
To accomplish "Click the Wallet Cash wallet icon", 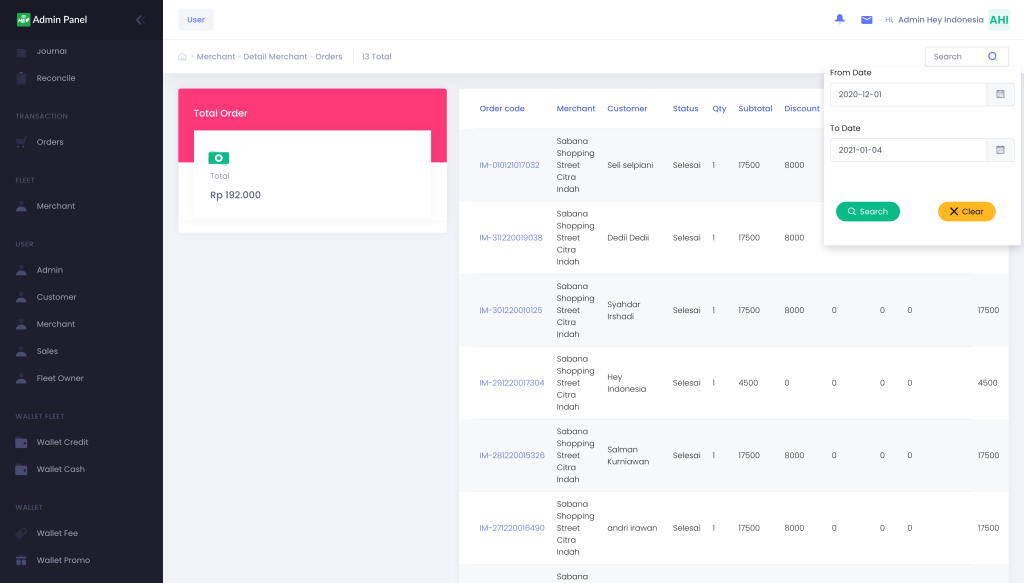I will pyautogui.click(x=22, y=469).
